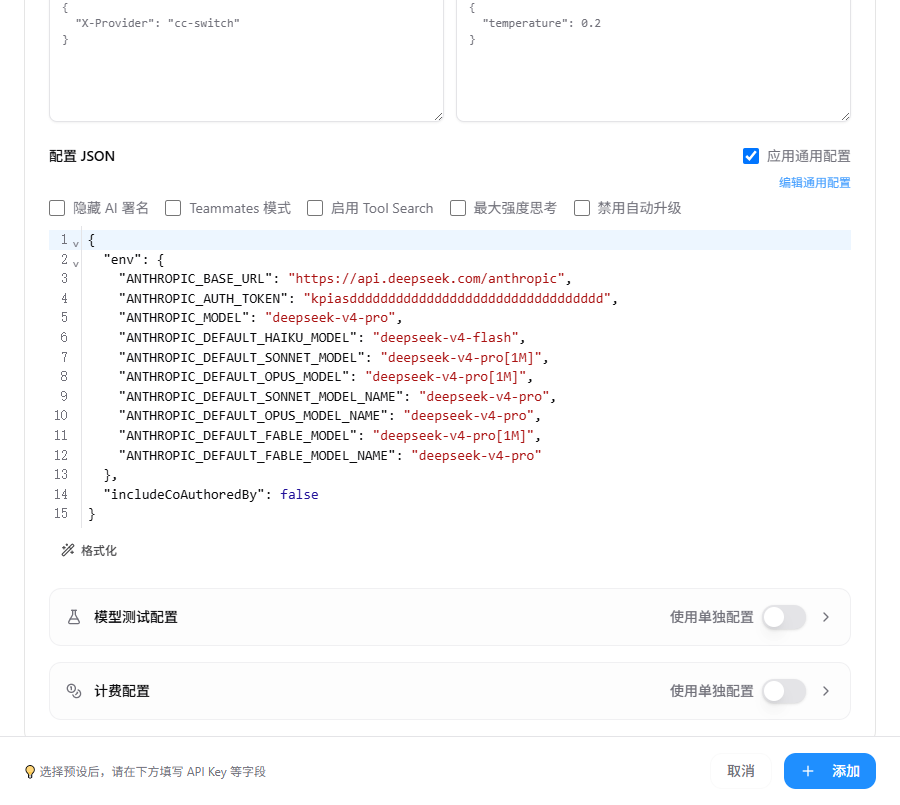
Task: Toggle 使用单独配置 switch for 模型测试配置
Action: [x=784, y=617]
